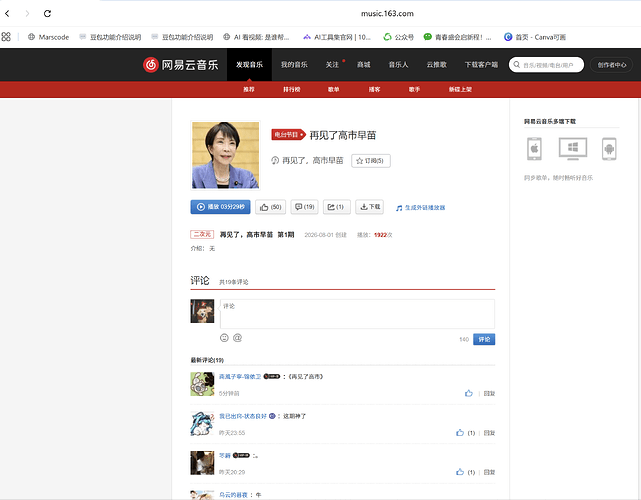Open the 生成外链播放器 link

pos(421,208)
